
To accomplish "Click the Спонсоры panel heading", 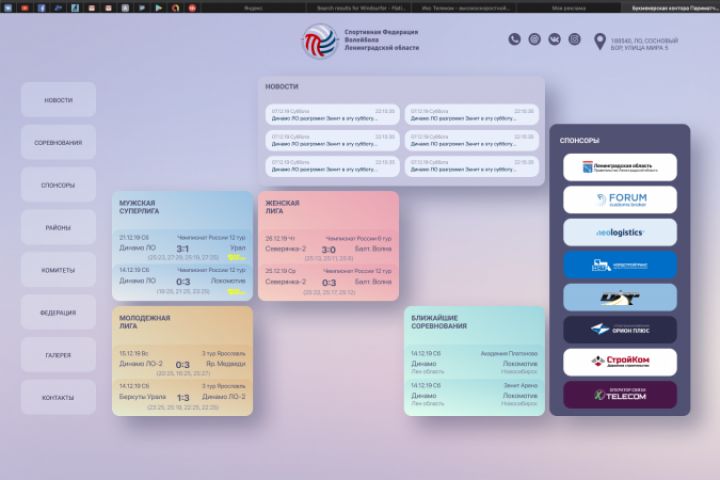I will click(579, 141).
